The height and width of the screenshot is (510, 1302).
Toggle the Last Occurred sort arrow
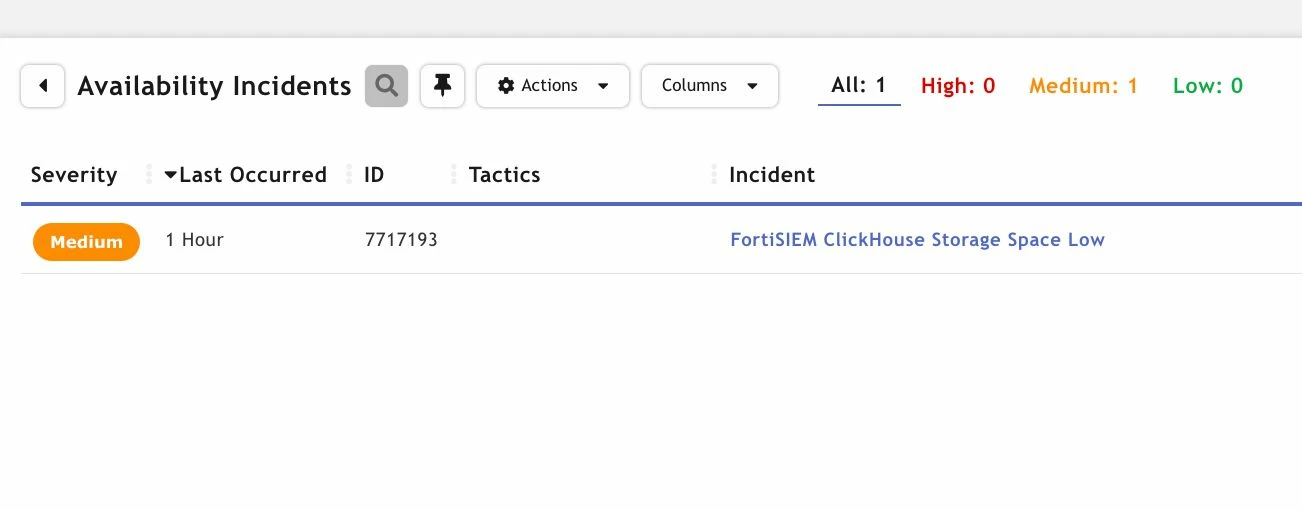pyautogui.click(x=171, y=175)
